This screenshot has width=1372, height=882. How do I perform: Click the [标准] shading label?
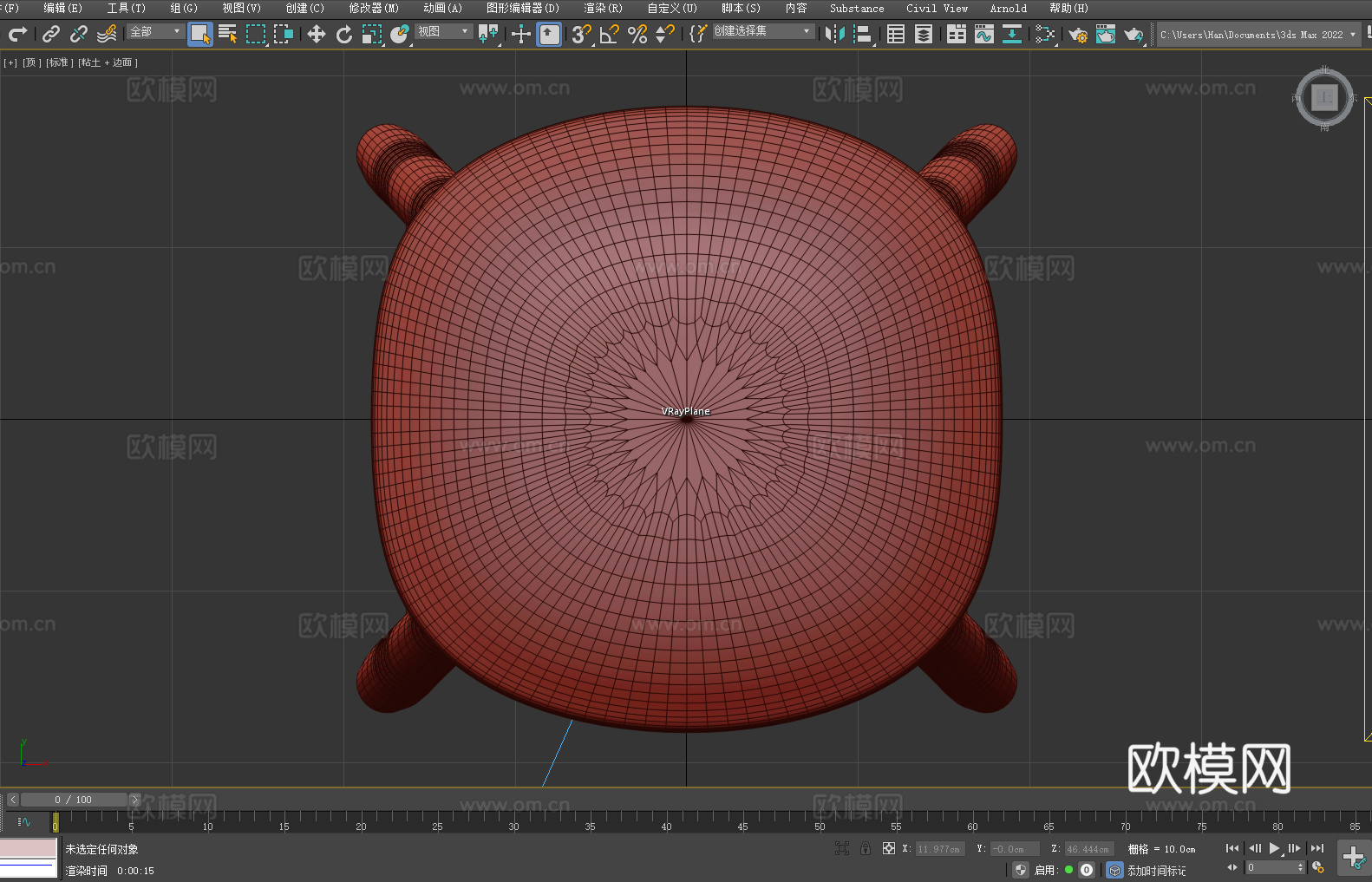point(59,62)
